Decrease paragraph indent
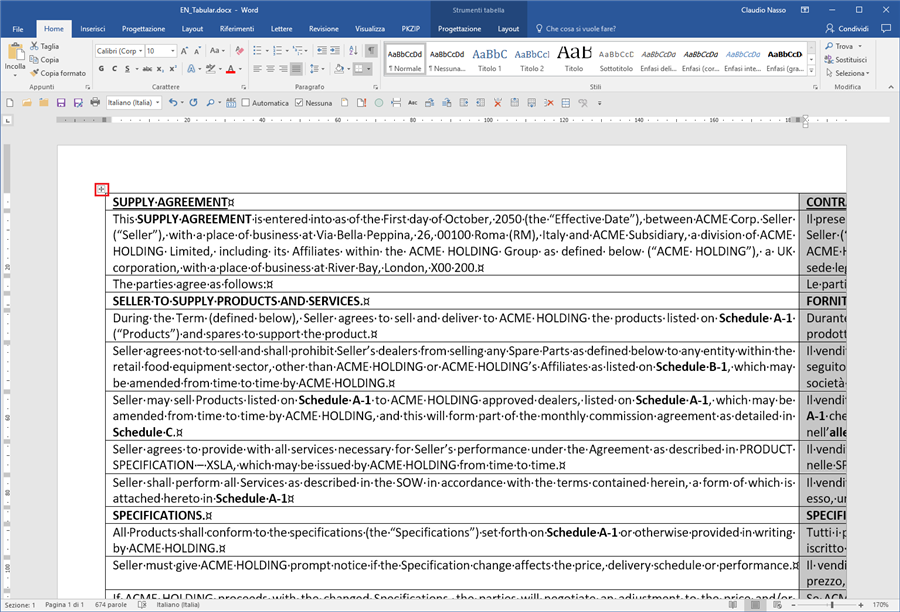 pos(322,51)
